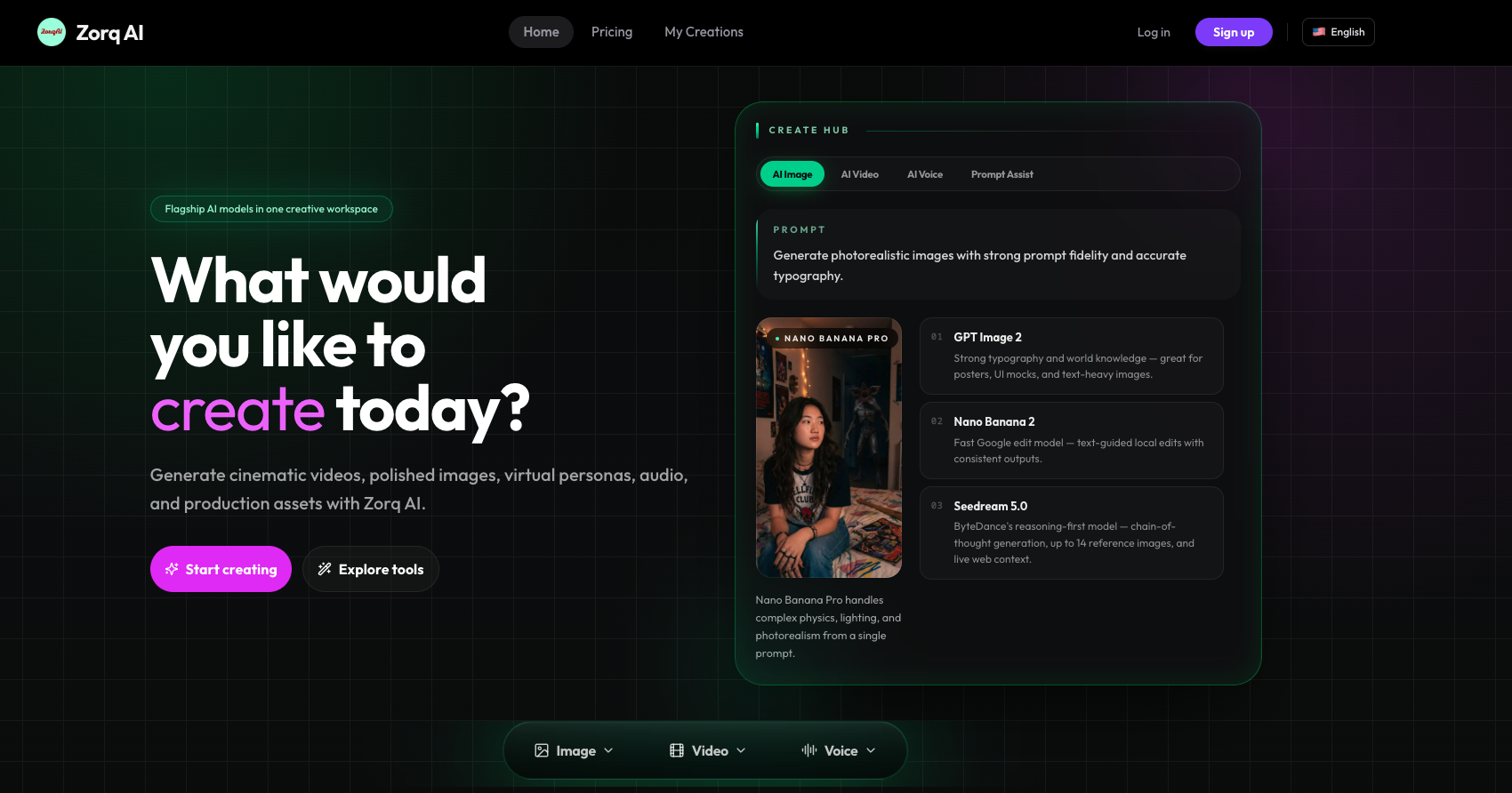
Task: Click the magic wand icon on Explore tools
Action: pyautogui.click(x=325, y=569)
